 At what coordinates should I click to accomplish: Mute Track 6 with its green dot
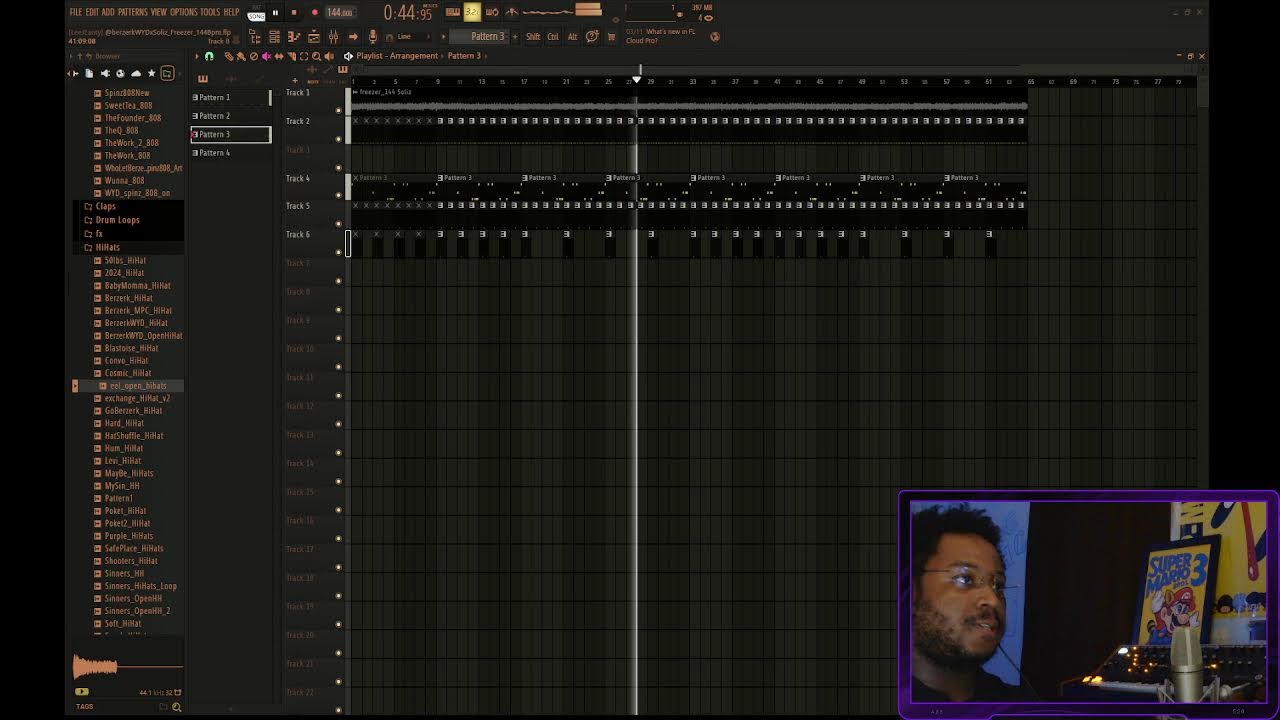(338, 251)
